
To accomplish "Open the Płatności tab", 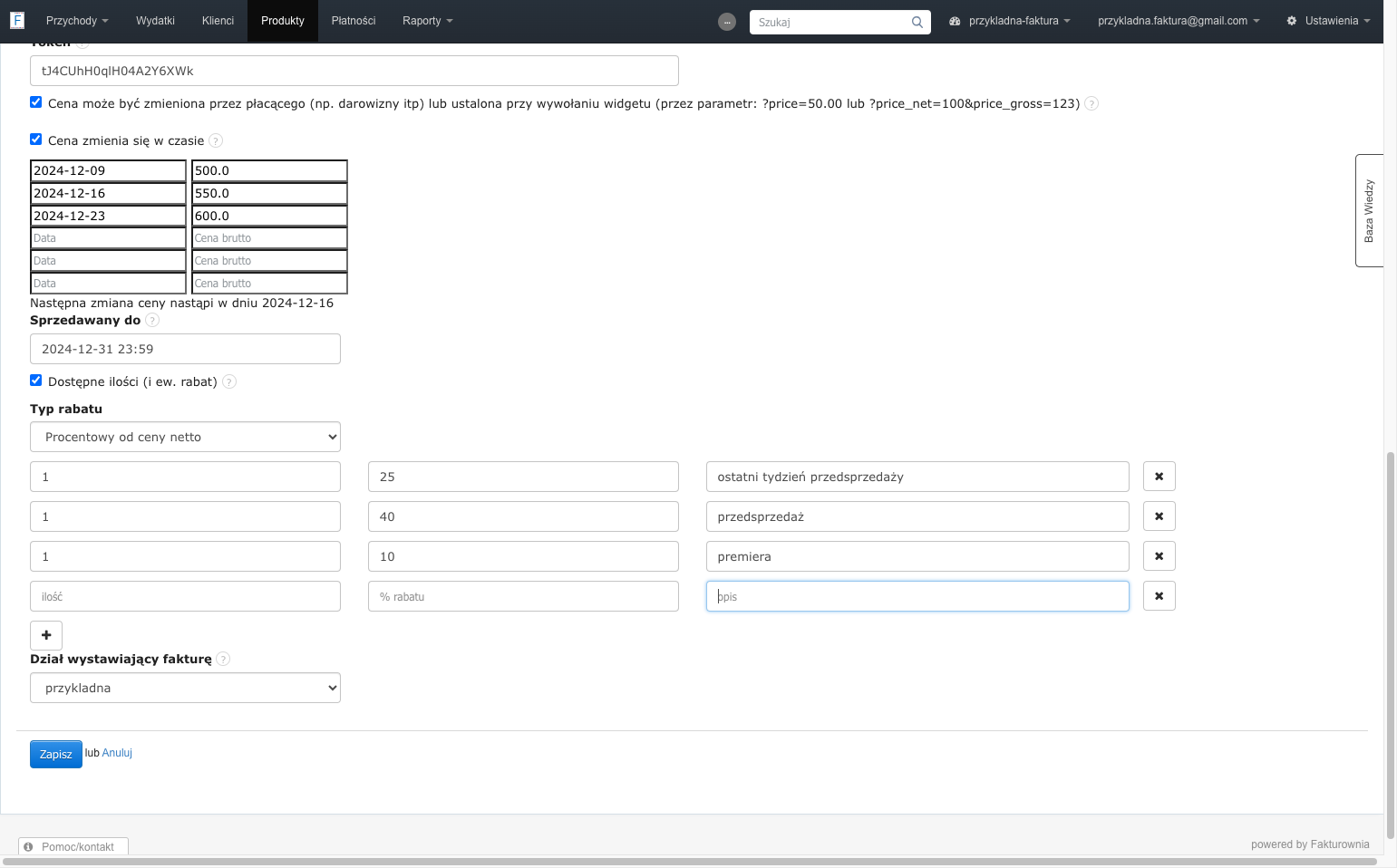I will pyautogui.click(x=354, y=21).
